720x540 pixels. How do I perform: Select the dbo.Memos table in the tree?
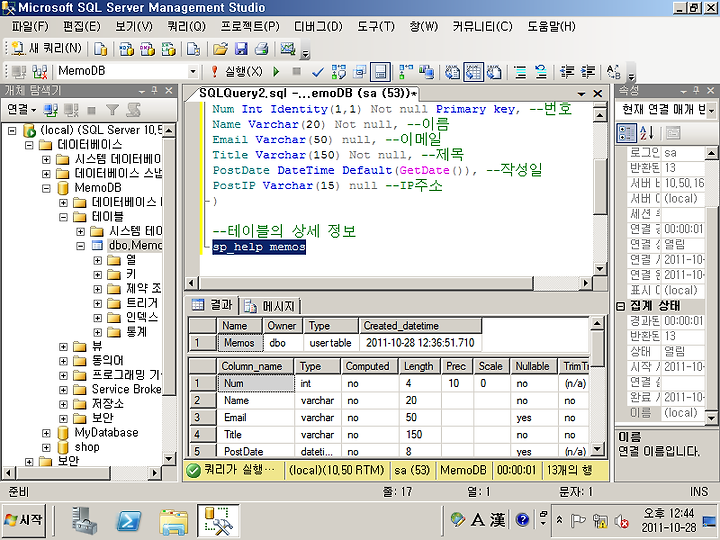pyautogui.click(x=135, y=245)
